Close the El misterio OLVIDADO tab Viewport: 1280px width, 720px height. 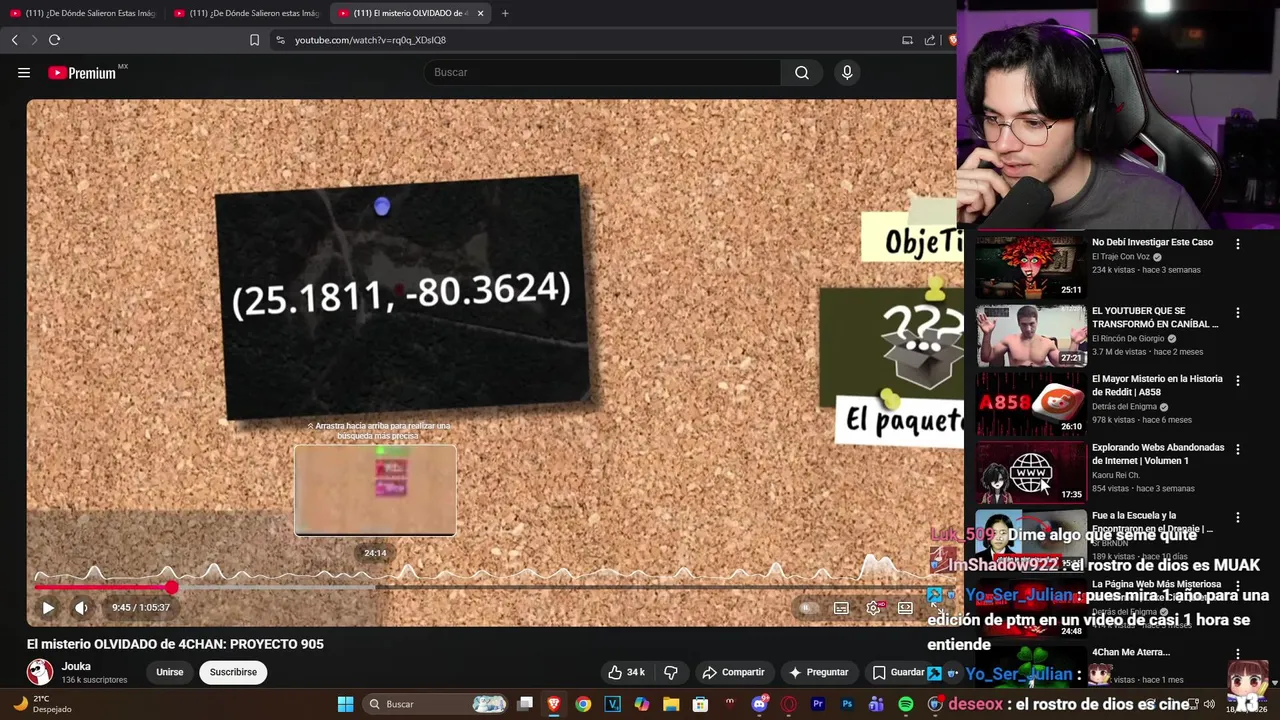(481, 13)
